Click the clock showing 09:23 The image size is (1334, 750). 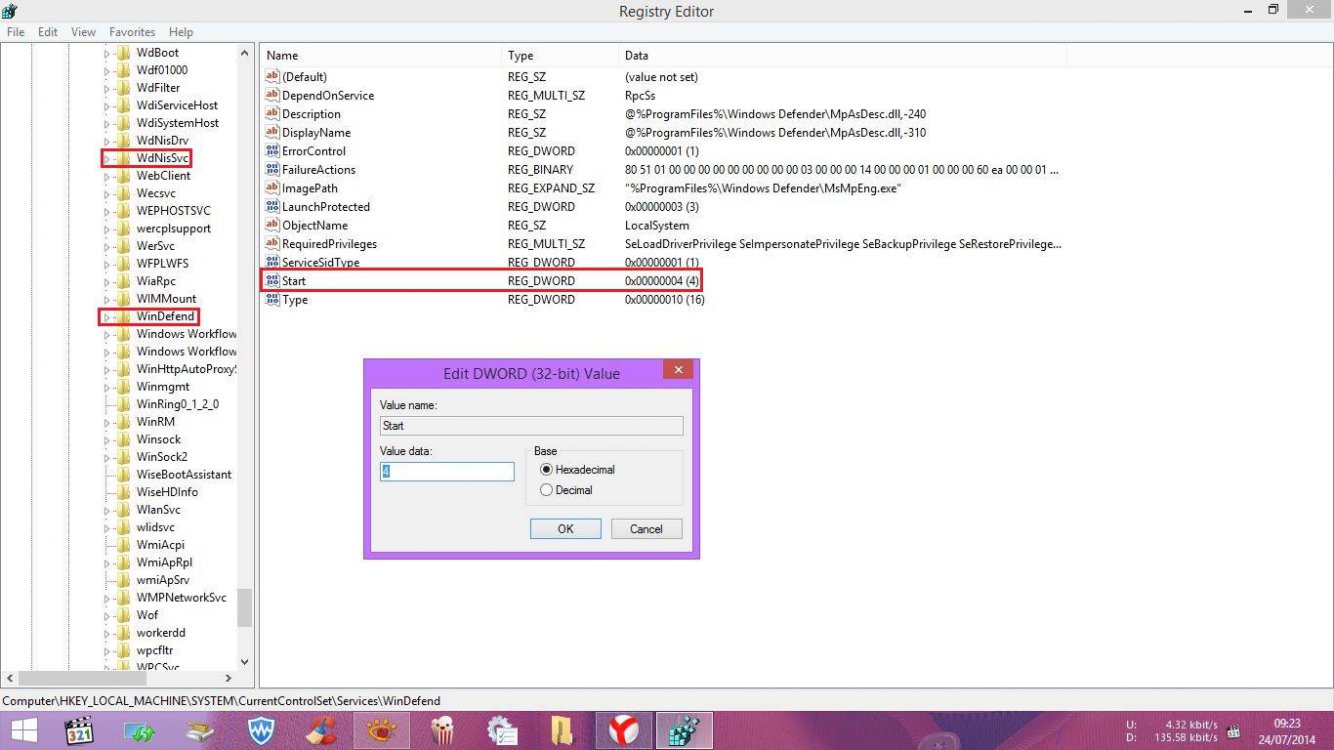(1288, 723)
